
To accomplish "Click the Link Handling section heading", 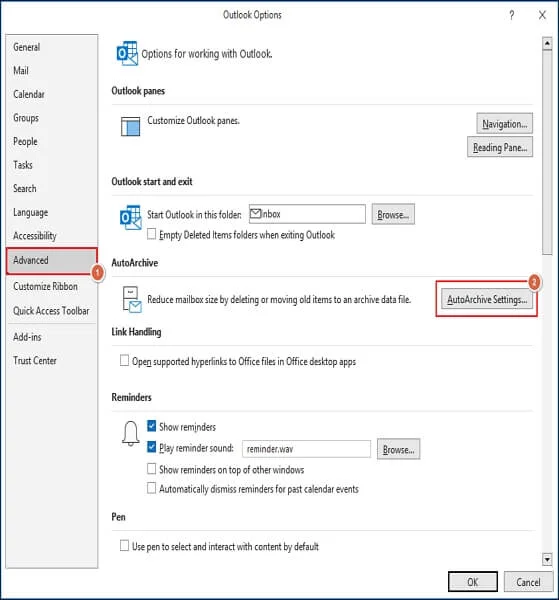I will coord(136,332).
